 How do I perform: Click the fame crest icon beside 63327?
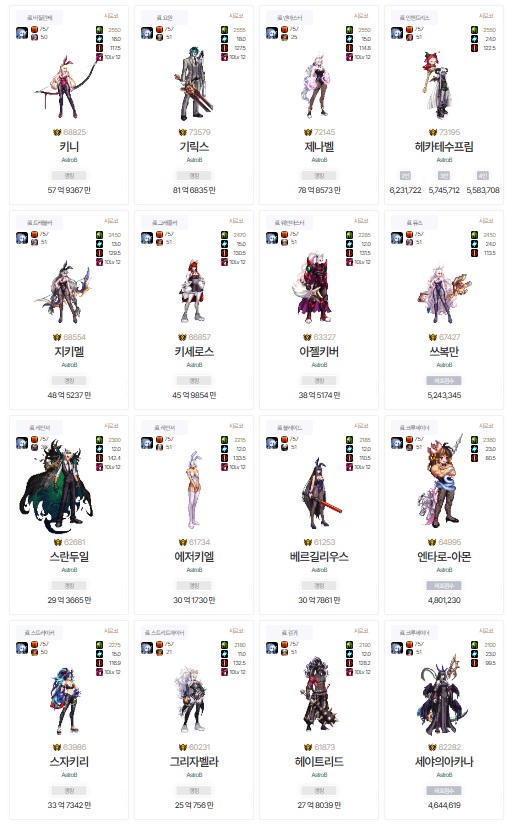click(x=307, y=337)
